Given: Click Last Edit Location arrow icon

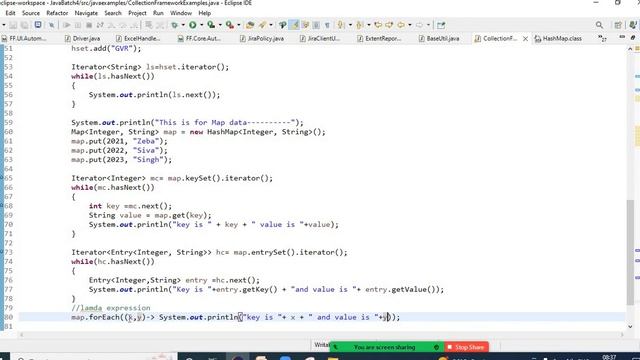Looking at the screenshot, I should coord(378,25).
